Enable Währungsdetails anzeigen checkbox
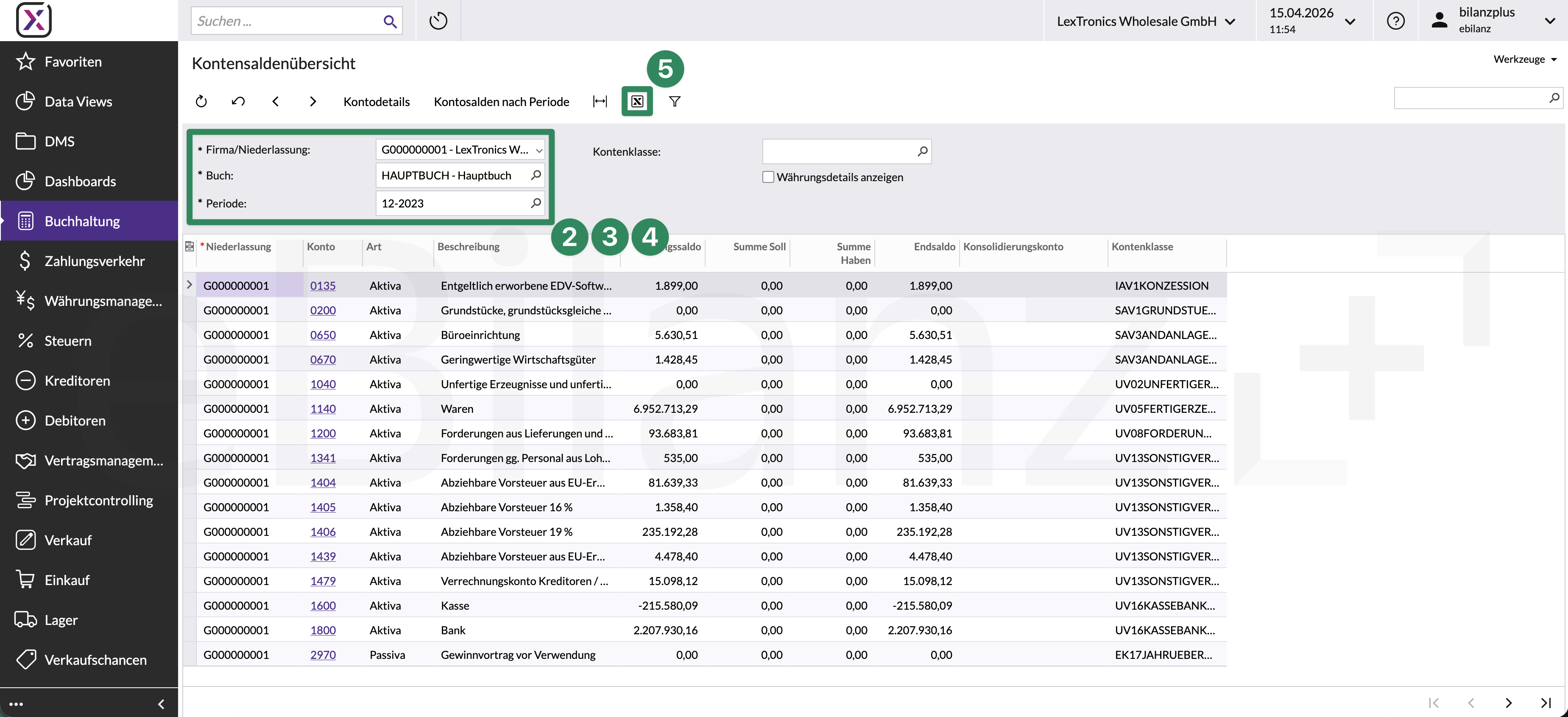 [768, 177]
